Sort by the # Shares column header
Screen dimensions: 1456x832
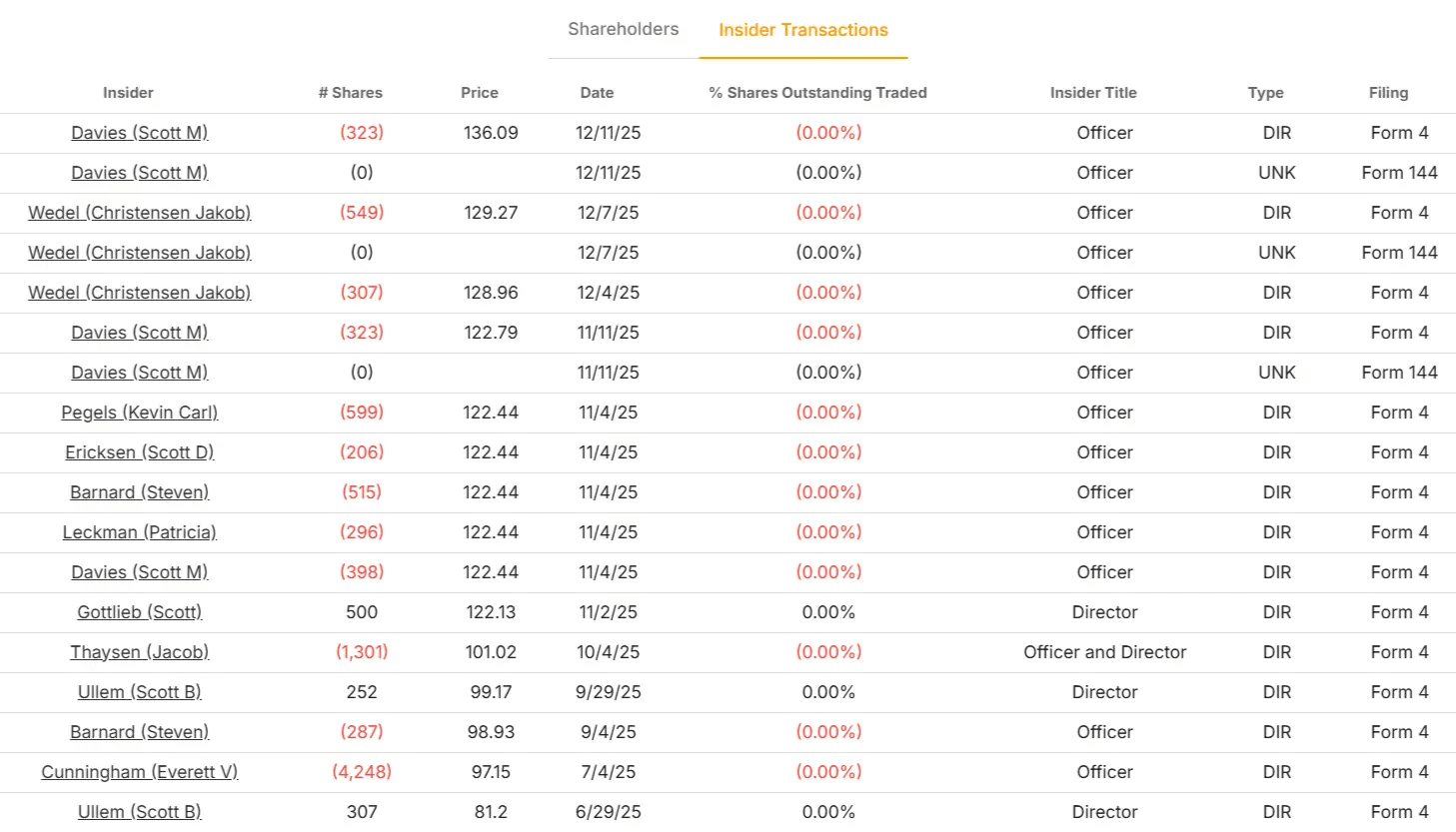point(350,93)
